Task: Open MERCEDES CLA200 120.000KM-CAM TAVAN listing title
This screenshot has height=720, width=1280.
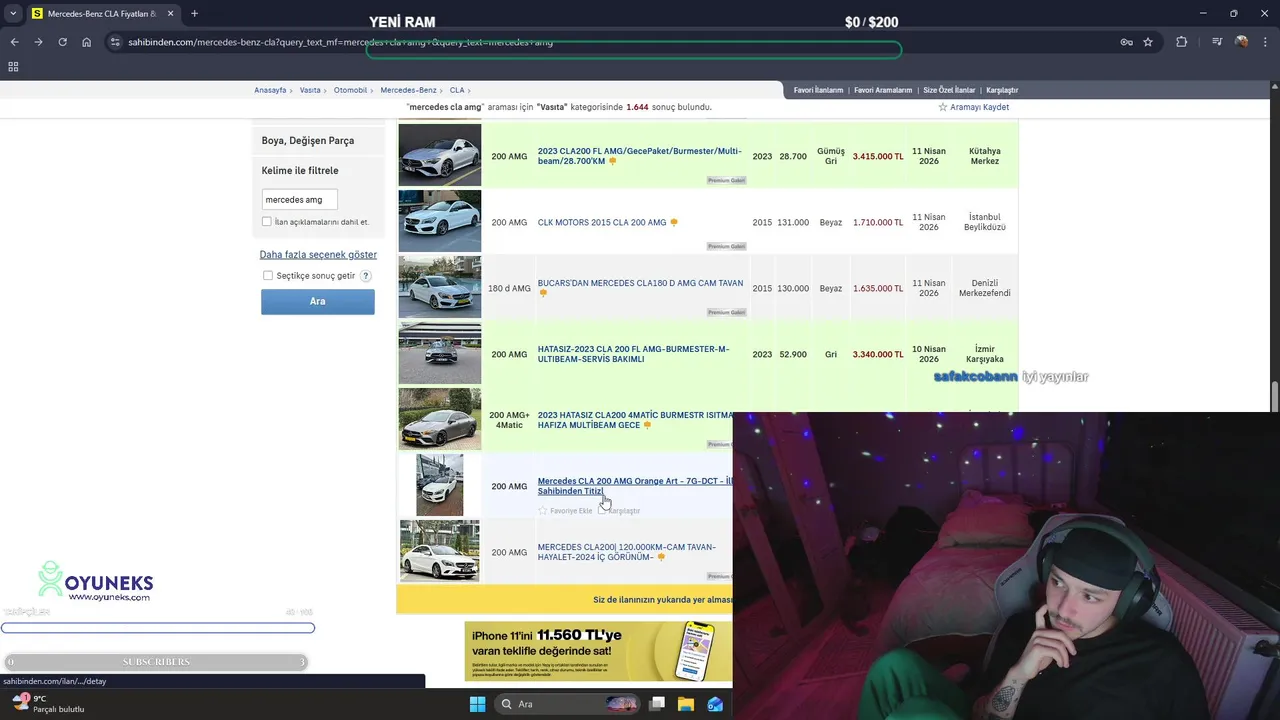Action: tap(627, 552)
